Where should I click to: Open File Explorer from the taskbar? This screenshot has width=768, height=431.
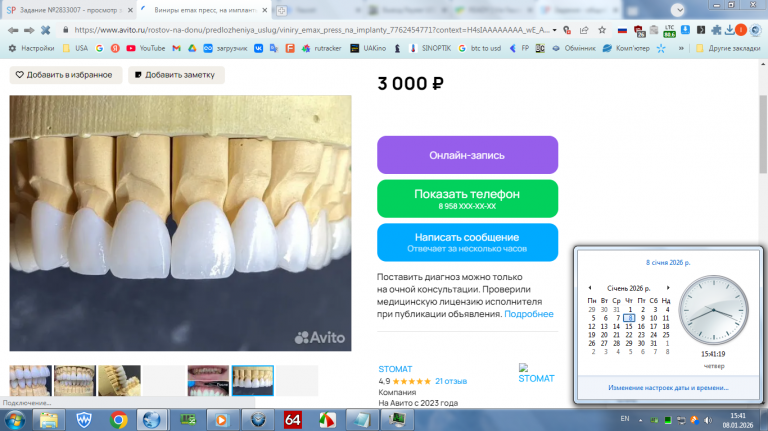click(49, 420)
